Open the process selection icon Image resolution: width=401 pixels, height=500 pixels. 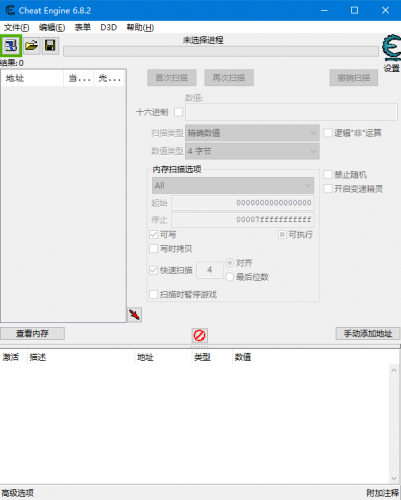tap(11, 45)
